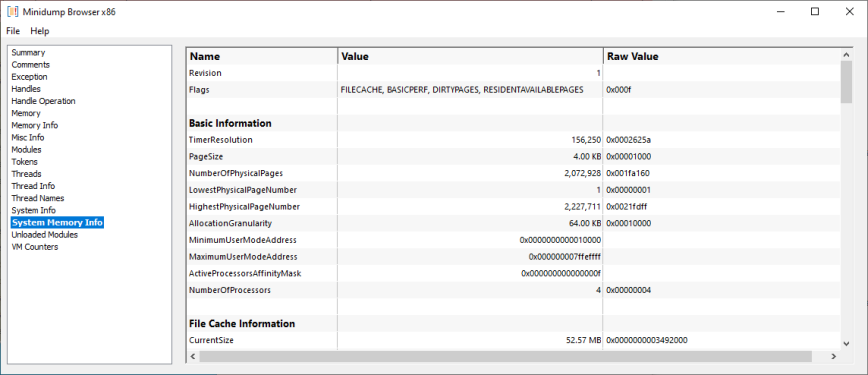Show the Threads section

[x=26, y=174]
